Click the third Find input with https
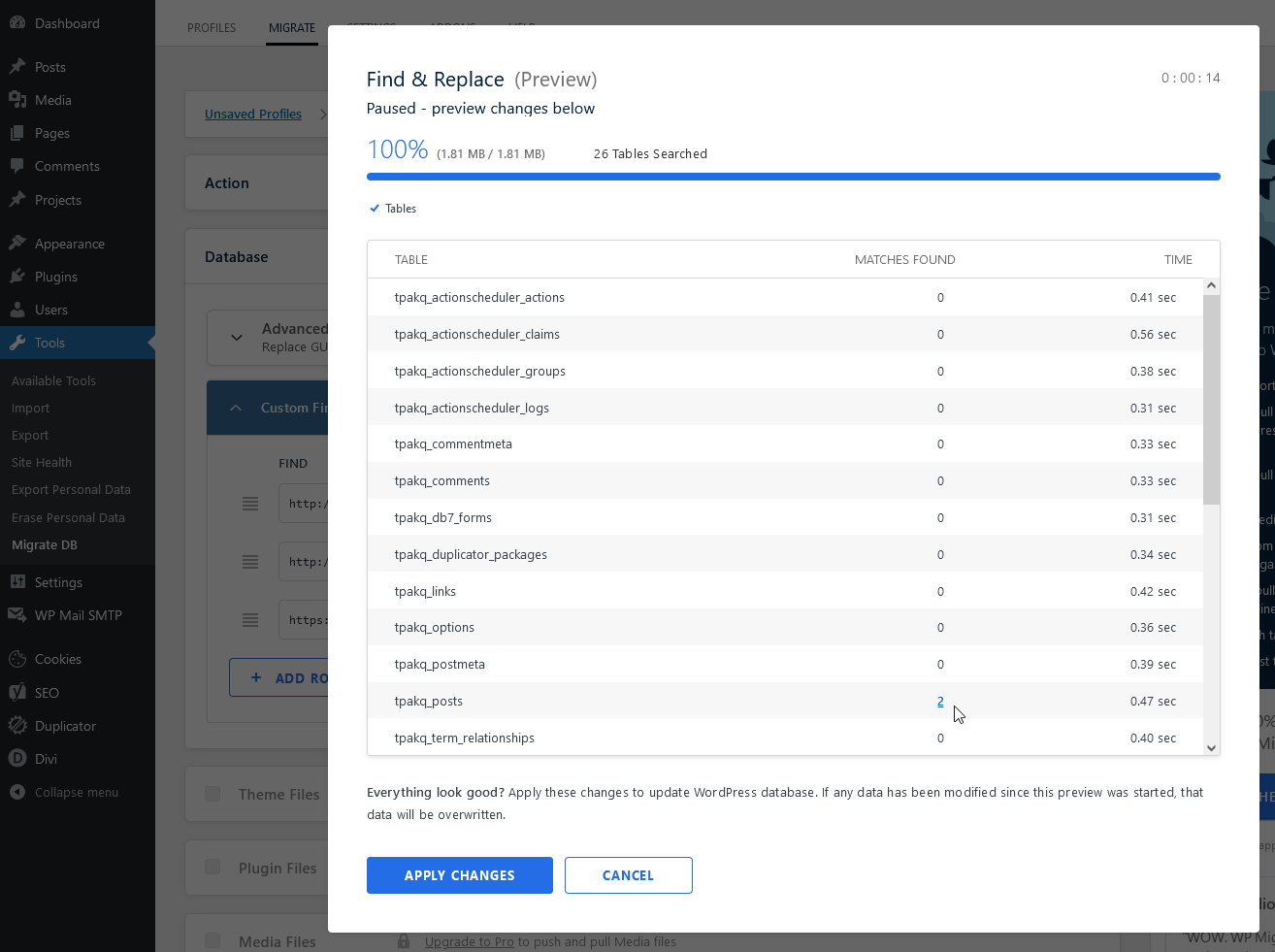 [304, 620]
